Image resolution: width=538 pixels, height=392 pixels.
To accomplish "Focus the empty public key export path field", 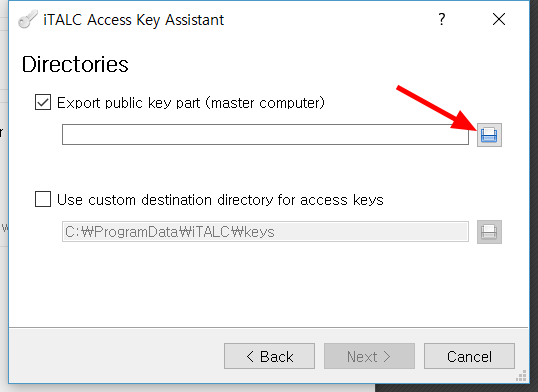I will [265, 135].
